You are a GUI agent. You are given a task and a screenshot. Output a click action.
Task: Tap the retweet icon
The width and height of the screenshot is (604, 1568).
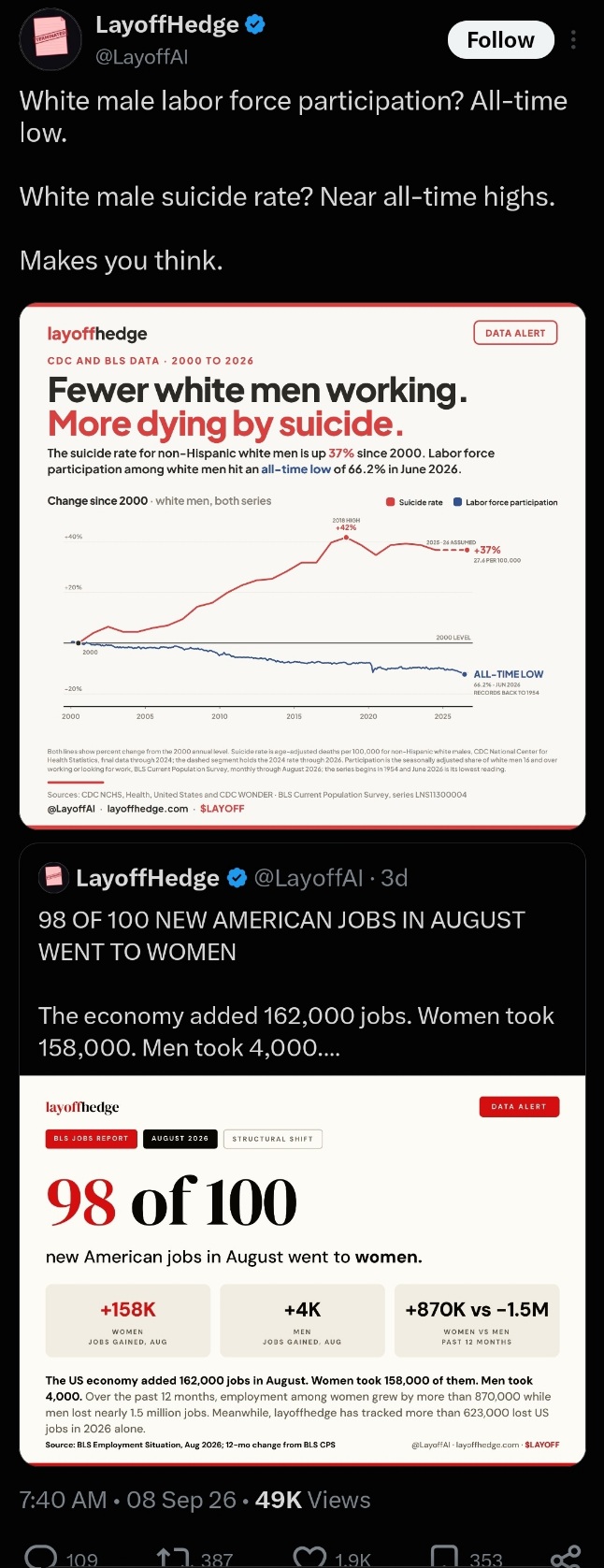pos(173,1558)
